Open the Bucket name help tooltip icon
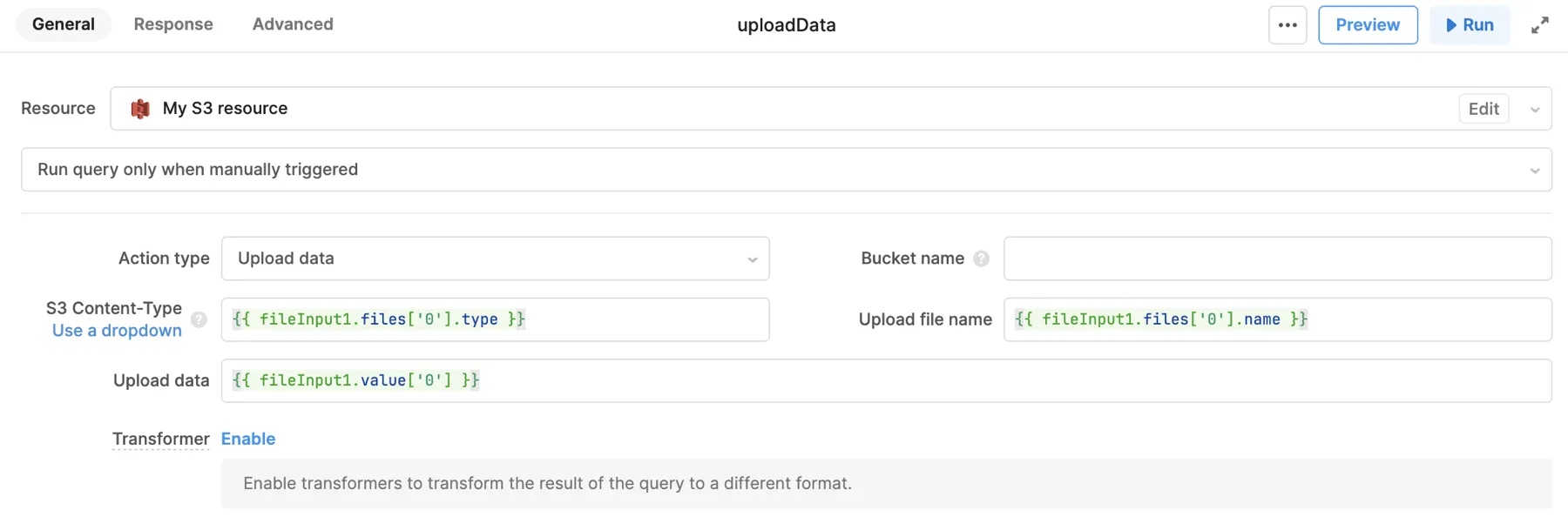Viewport: 1568px width, 517px height. click(x=981, y=258)
